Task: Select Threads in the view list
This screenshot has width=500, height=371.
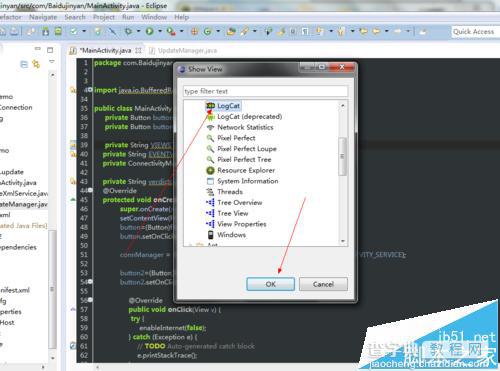Action: point(230,192)
